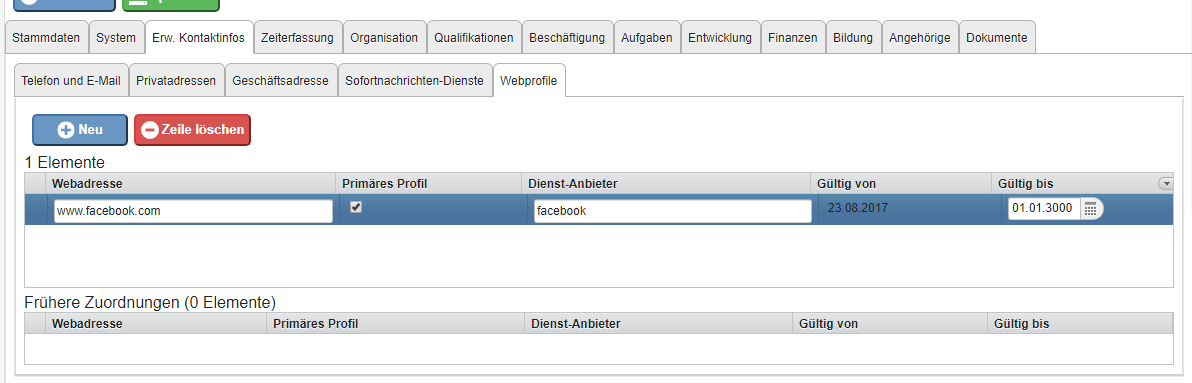Screen dimensions: 1192x383
Task: Click the Webadresse field containing www.facebook.com
Action: pyautogui.click(x=193, y=211)
